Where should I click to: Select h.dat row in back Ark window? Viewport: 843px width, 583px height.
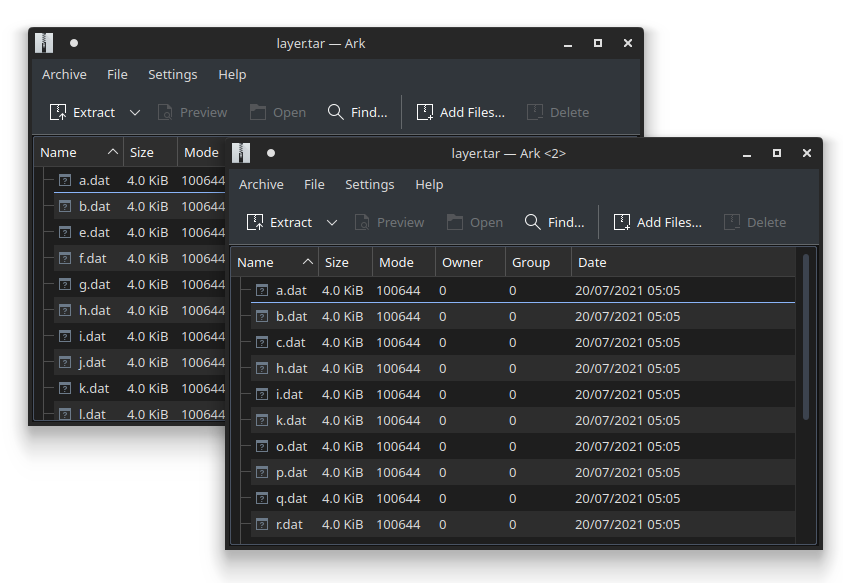pos(139,310)
